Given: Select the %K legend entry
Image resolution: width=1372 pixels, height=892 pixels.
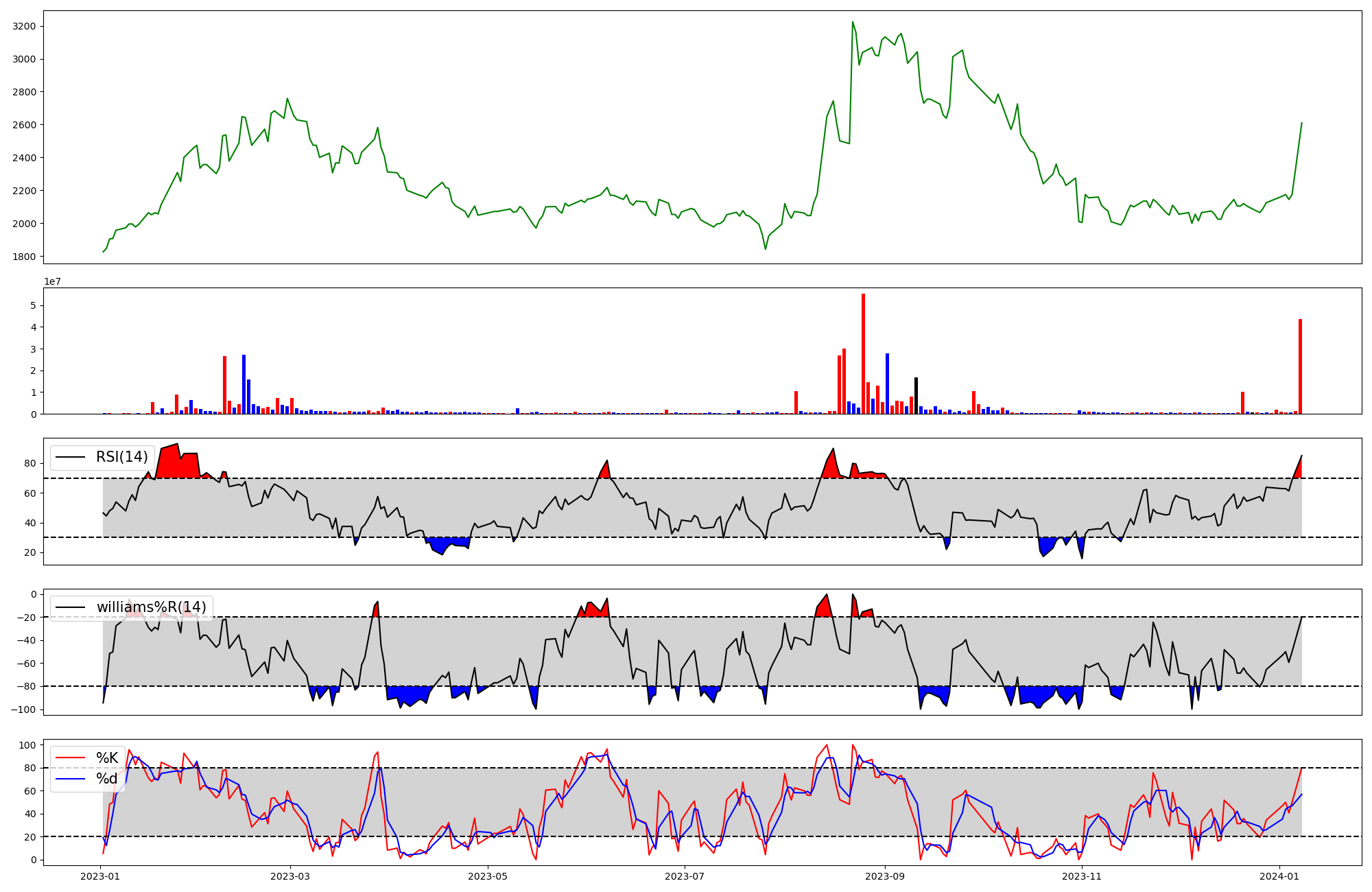Looking at the screenshot, I should [107, 758].
